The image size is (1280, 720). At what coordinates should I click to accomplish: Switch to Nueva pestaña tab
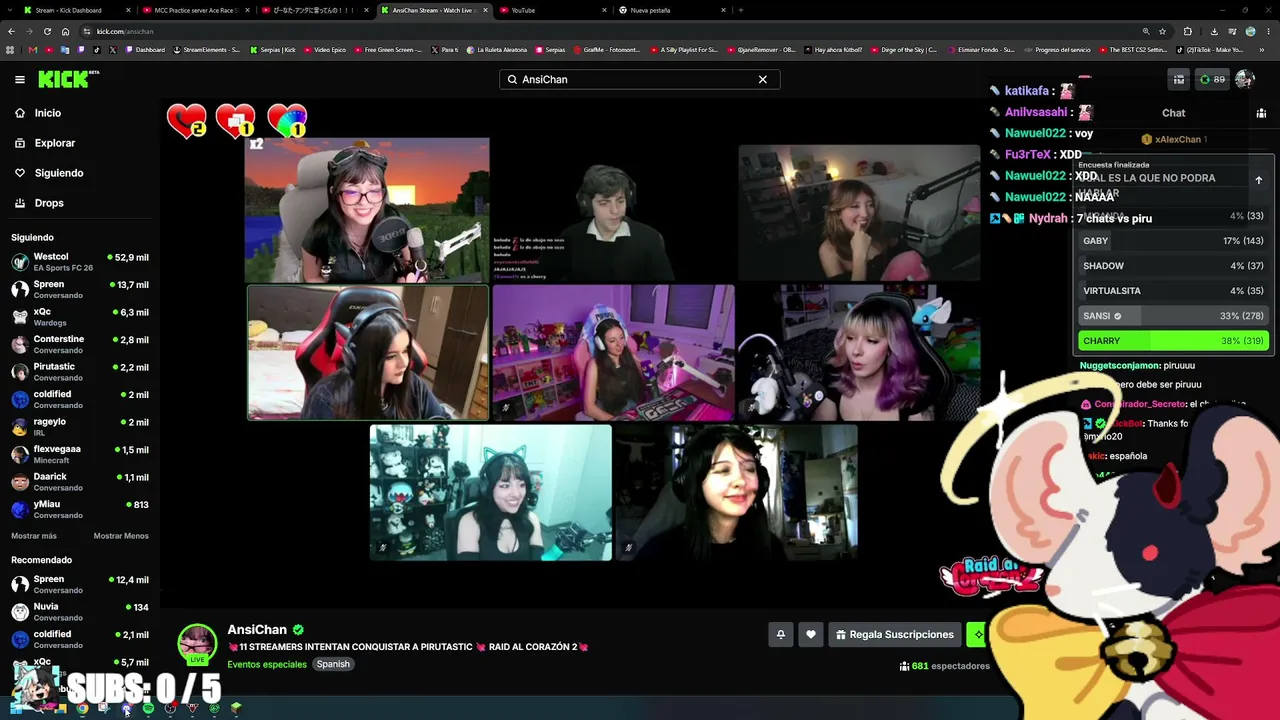click(673, 10)
